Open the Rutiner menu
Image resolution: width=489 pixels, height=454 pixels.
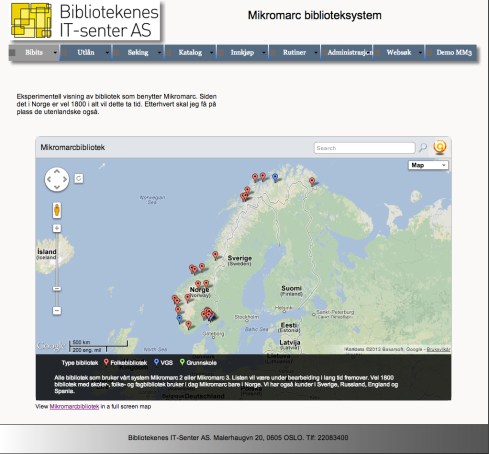(x=295, y=53)
